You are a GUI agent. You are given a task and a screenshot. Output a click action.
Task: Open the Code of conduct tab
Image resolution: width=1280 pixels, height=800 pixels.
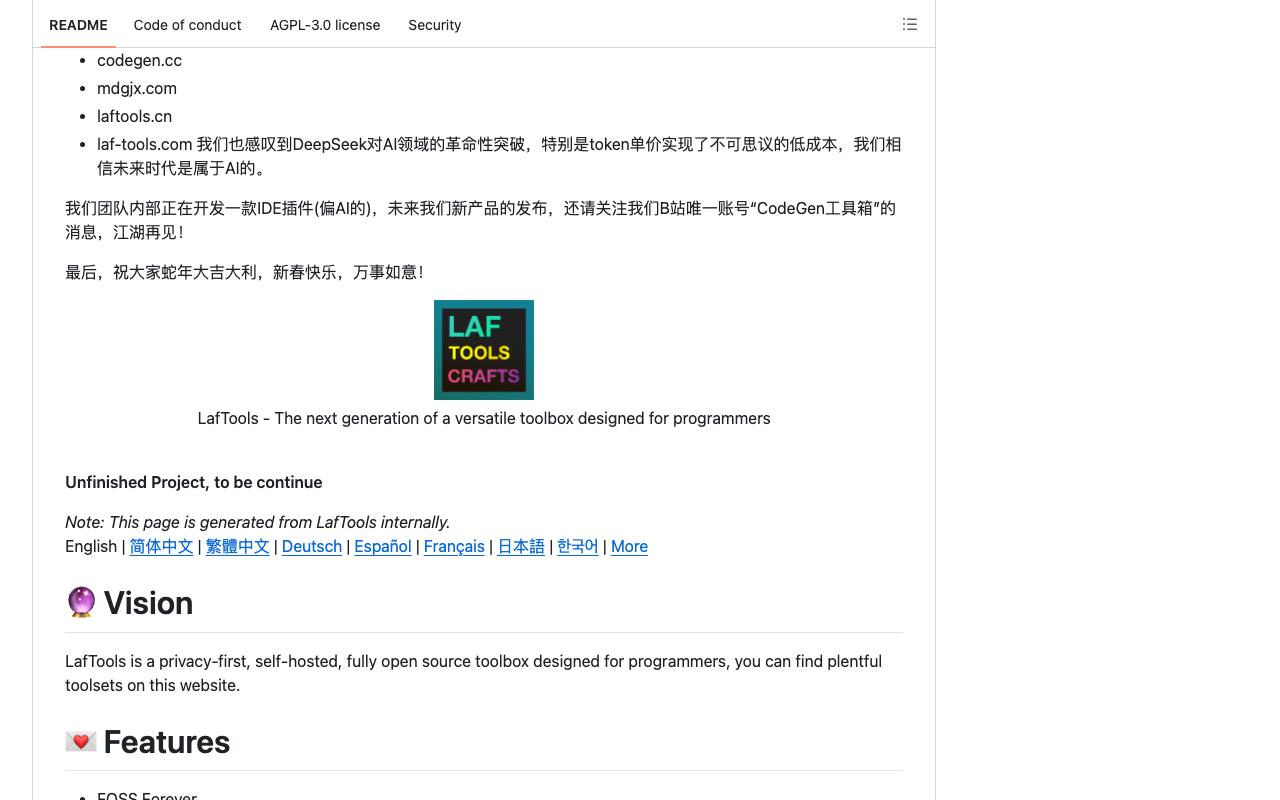point(187,25)
